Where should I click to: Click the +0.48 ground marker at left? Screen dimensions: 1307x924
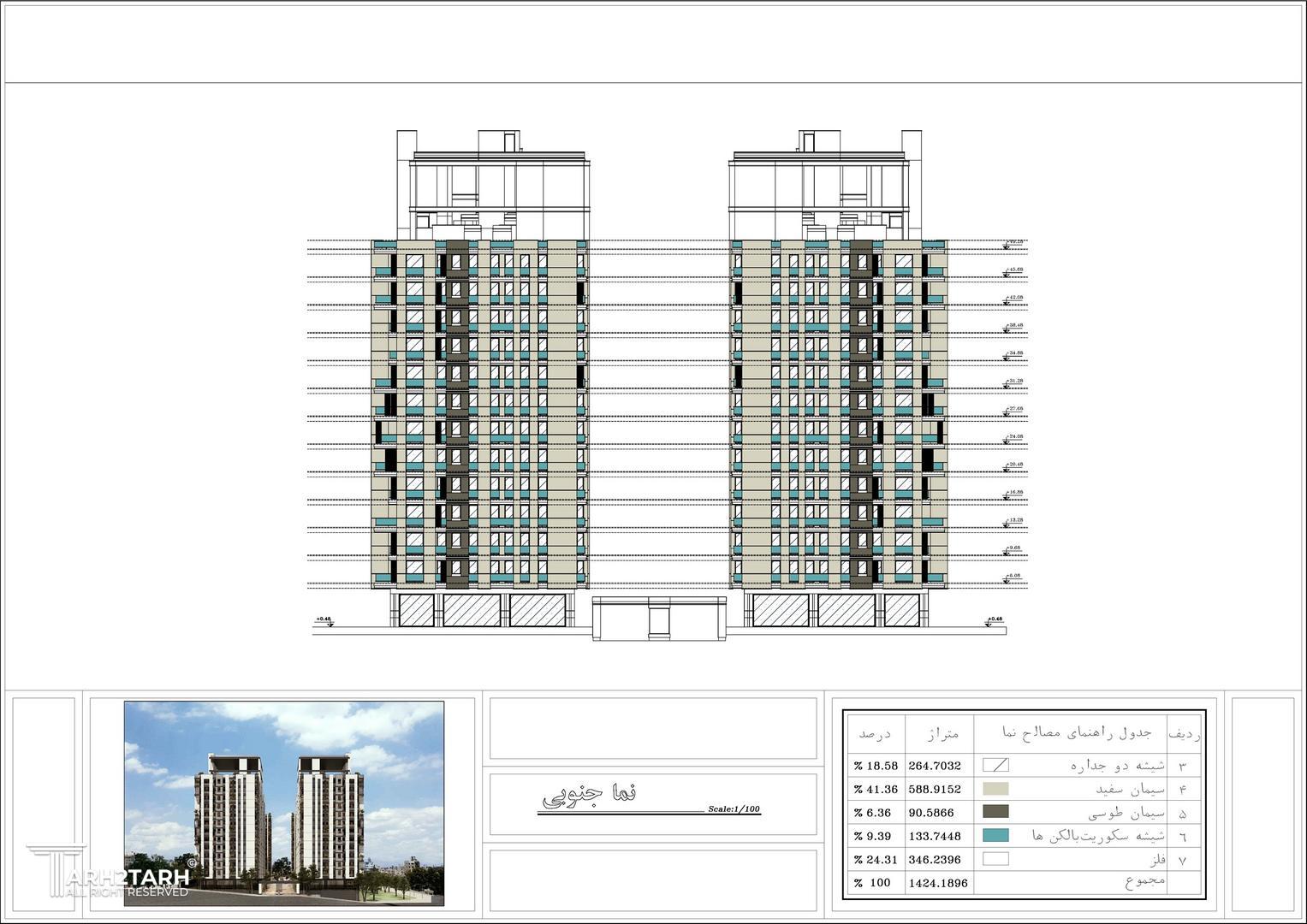(324, 620)
